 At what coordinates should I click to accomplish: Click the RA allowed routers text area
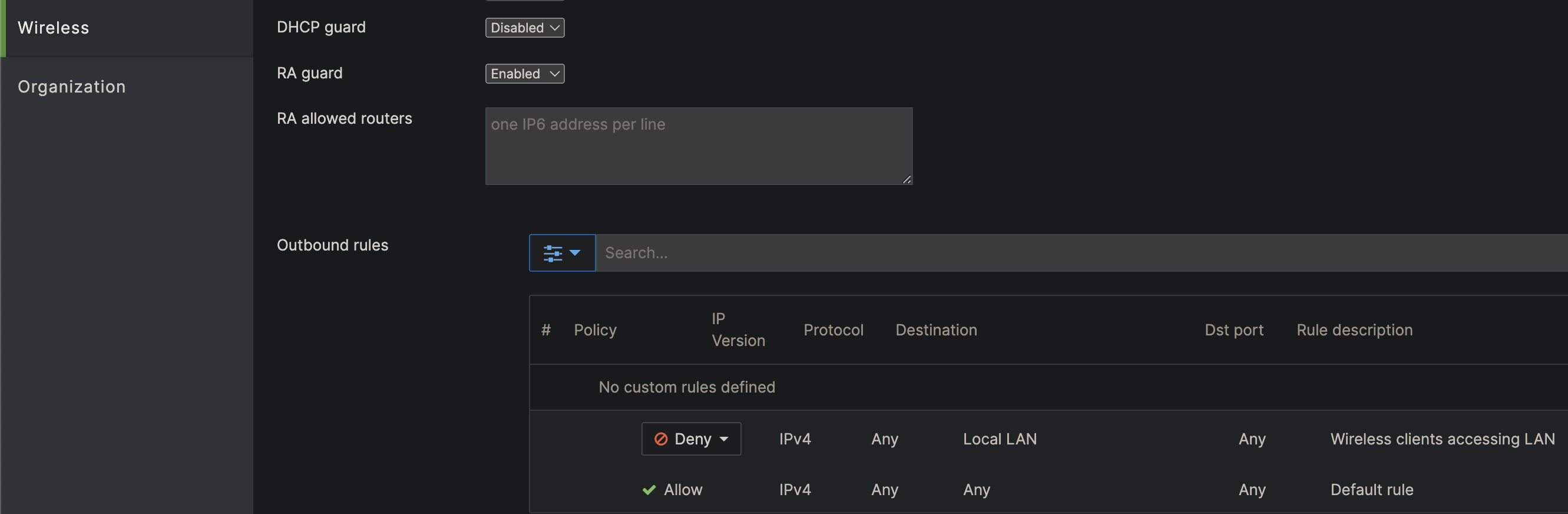tap(698, 146)
